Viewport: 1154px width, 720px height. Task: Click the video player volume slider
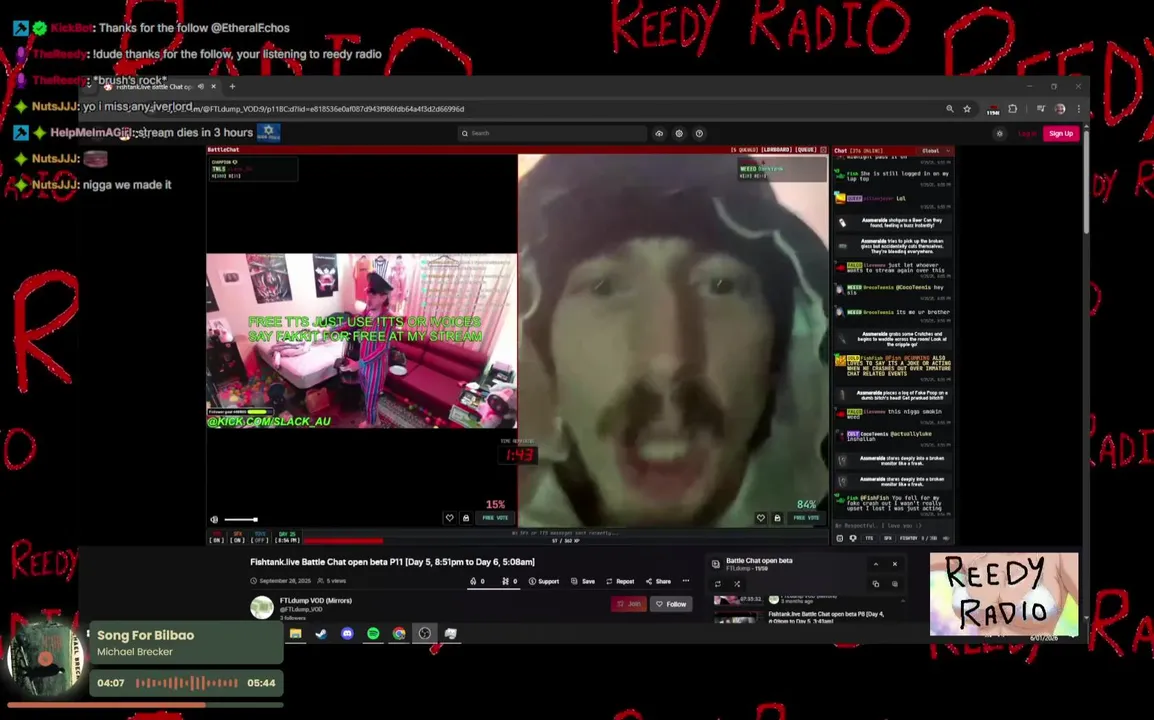(x=241, y=520)
